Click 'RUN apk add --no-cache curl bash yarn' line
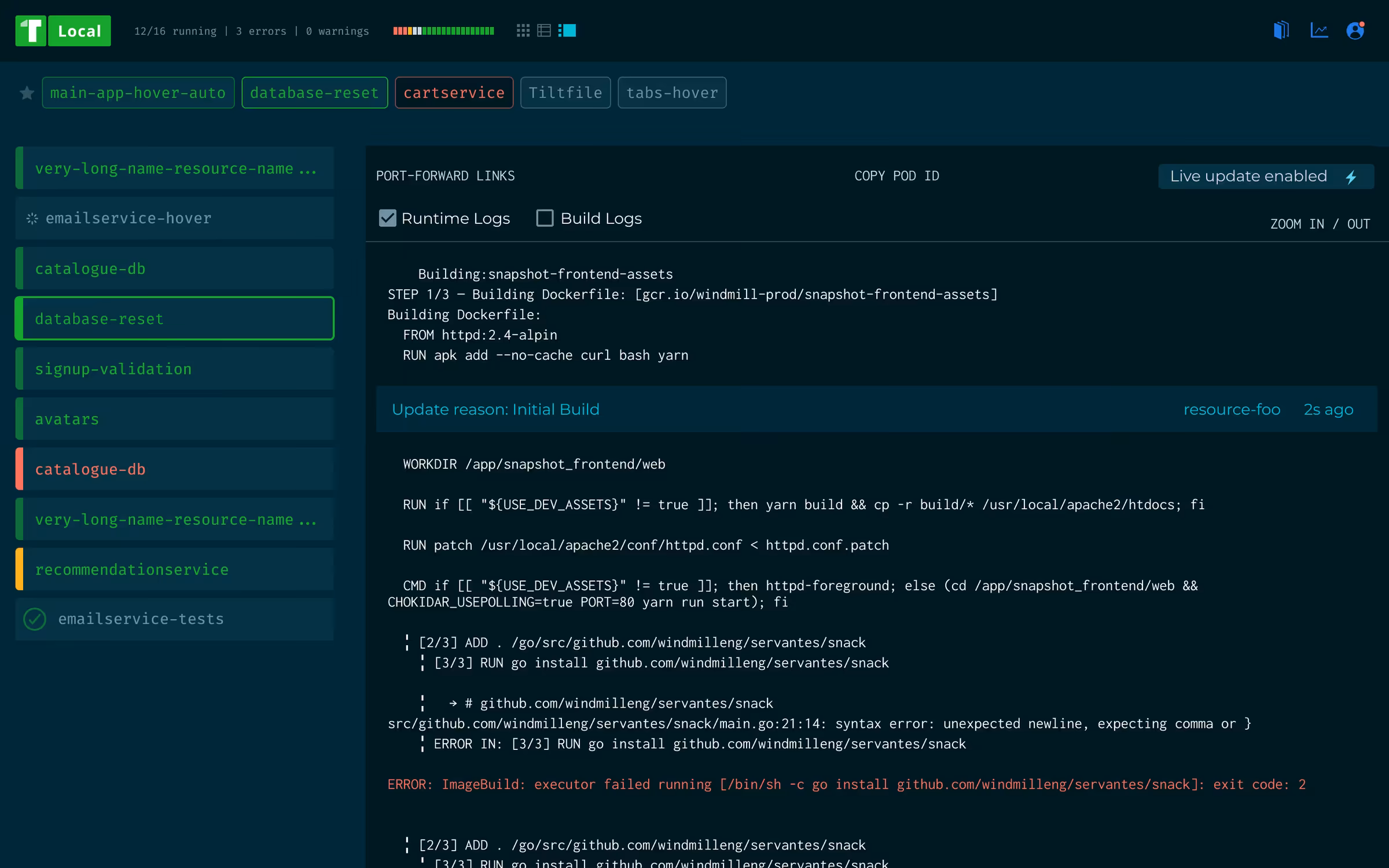The width and height of the screenshot is (1389, 868). 546,355
